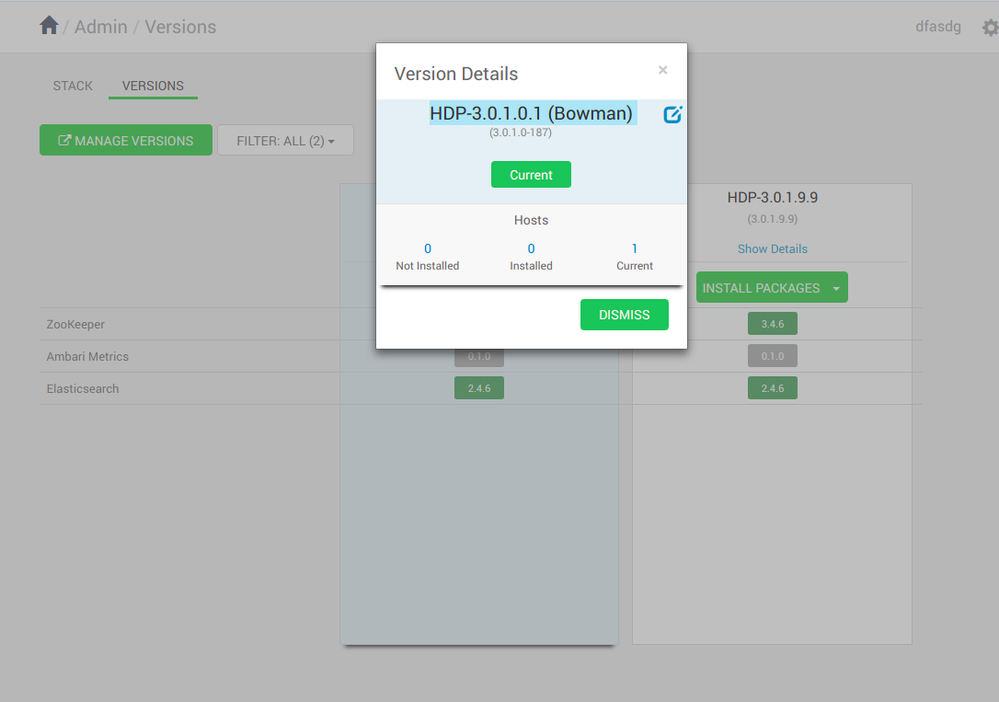The height and width of the screenshot is (702, 999).
Task: Click Install Packages for HDP-3.0.1.9.9
Action: click(x=761, y=288)
